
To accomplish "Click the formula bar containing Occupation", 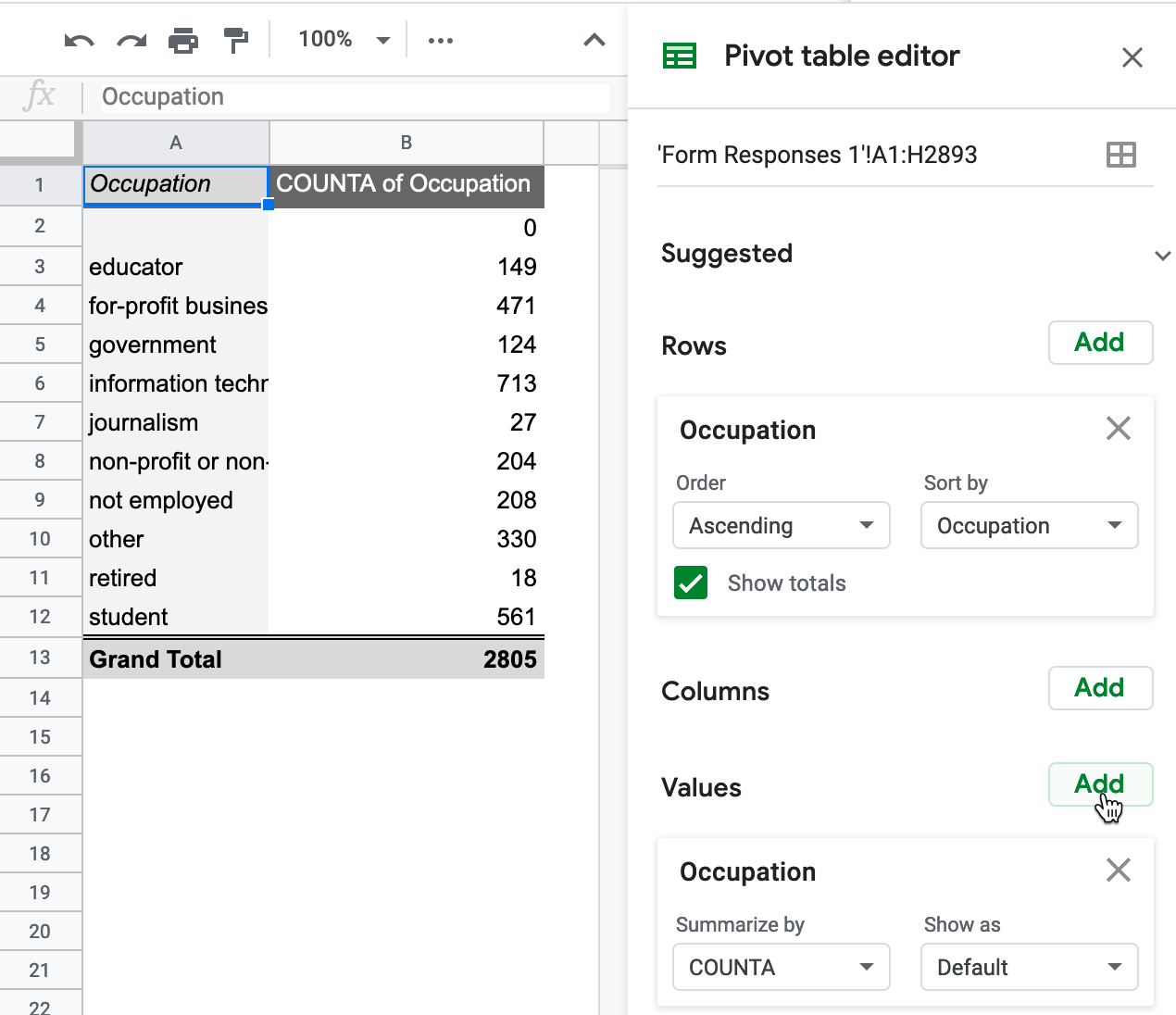I will click(x=355, y=97).
